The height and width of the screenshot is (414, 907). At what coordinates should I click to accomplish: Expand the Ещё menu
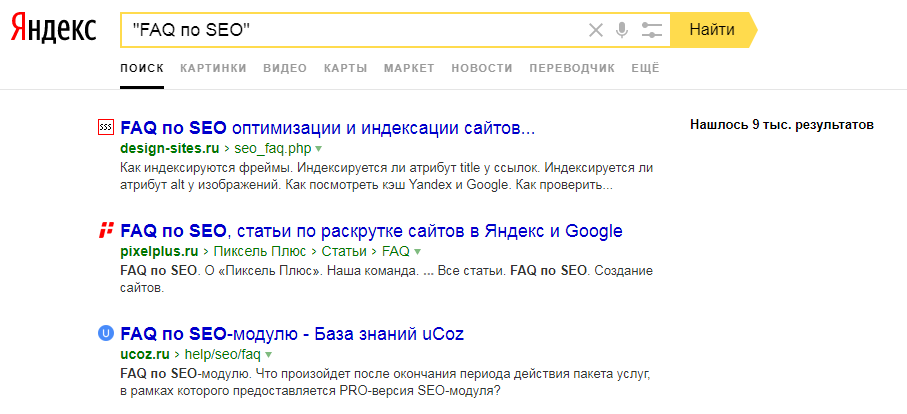(646, 68)
